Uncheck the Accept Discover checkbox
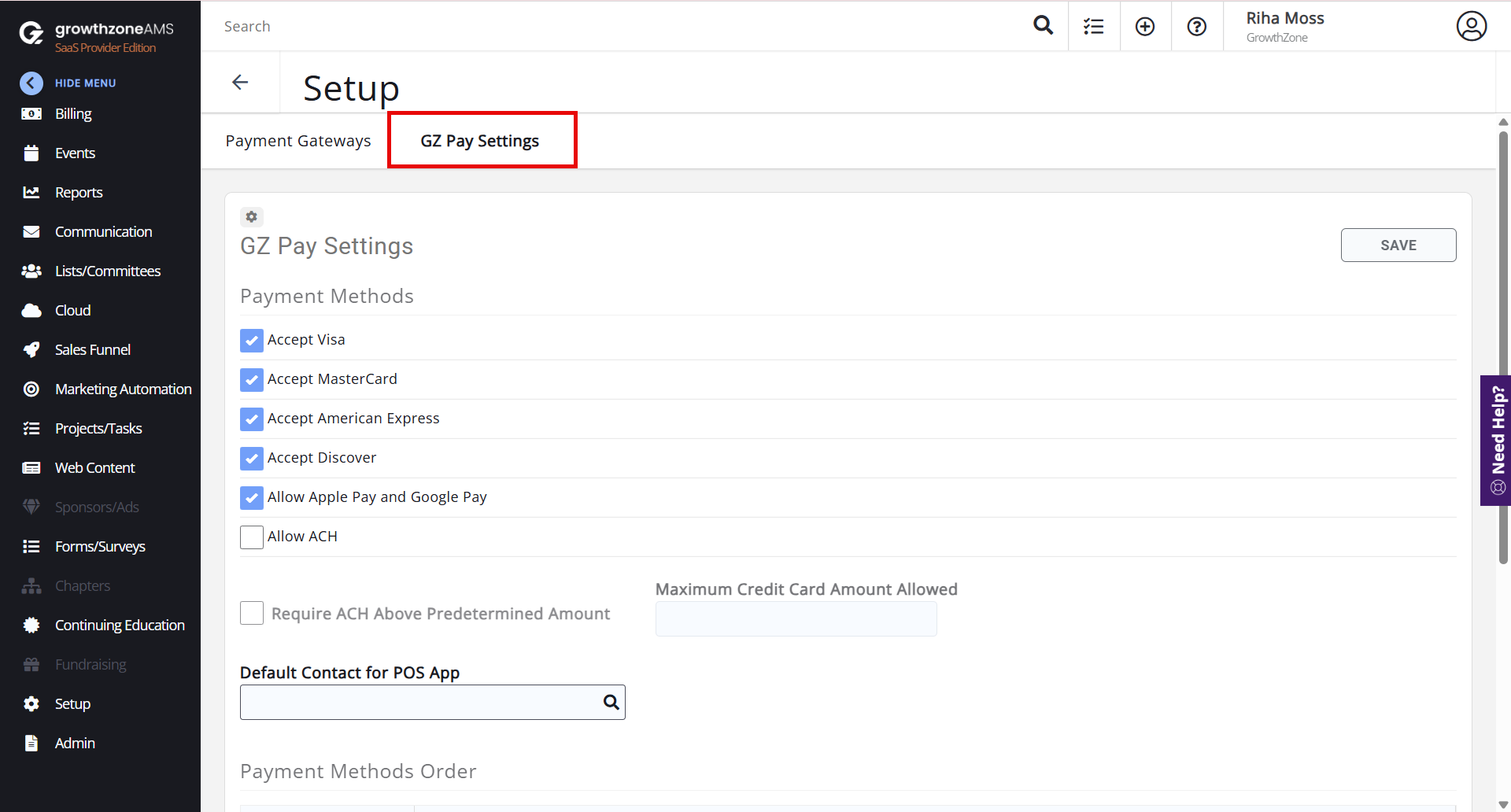The height and width of the screenshot is (812, 1511). tap(252, 459)
